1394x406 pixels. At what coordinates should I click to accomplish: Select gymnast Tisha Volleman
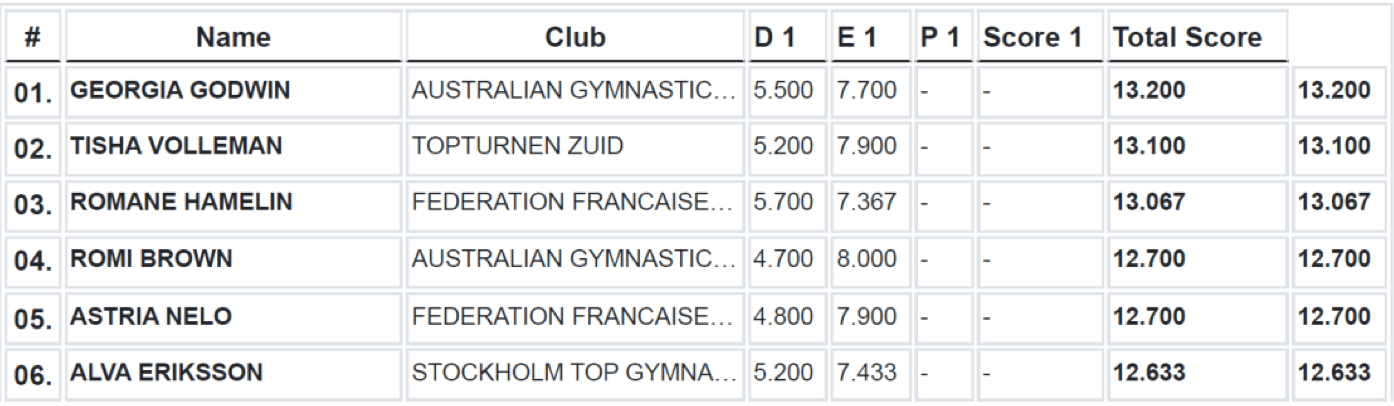coord(176,147)
